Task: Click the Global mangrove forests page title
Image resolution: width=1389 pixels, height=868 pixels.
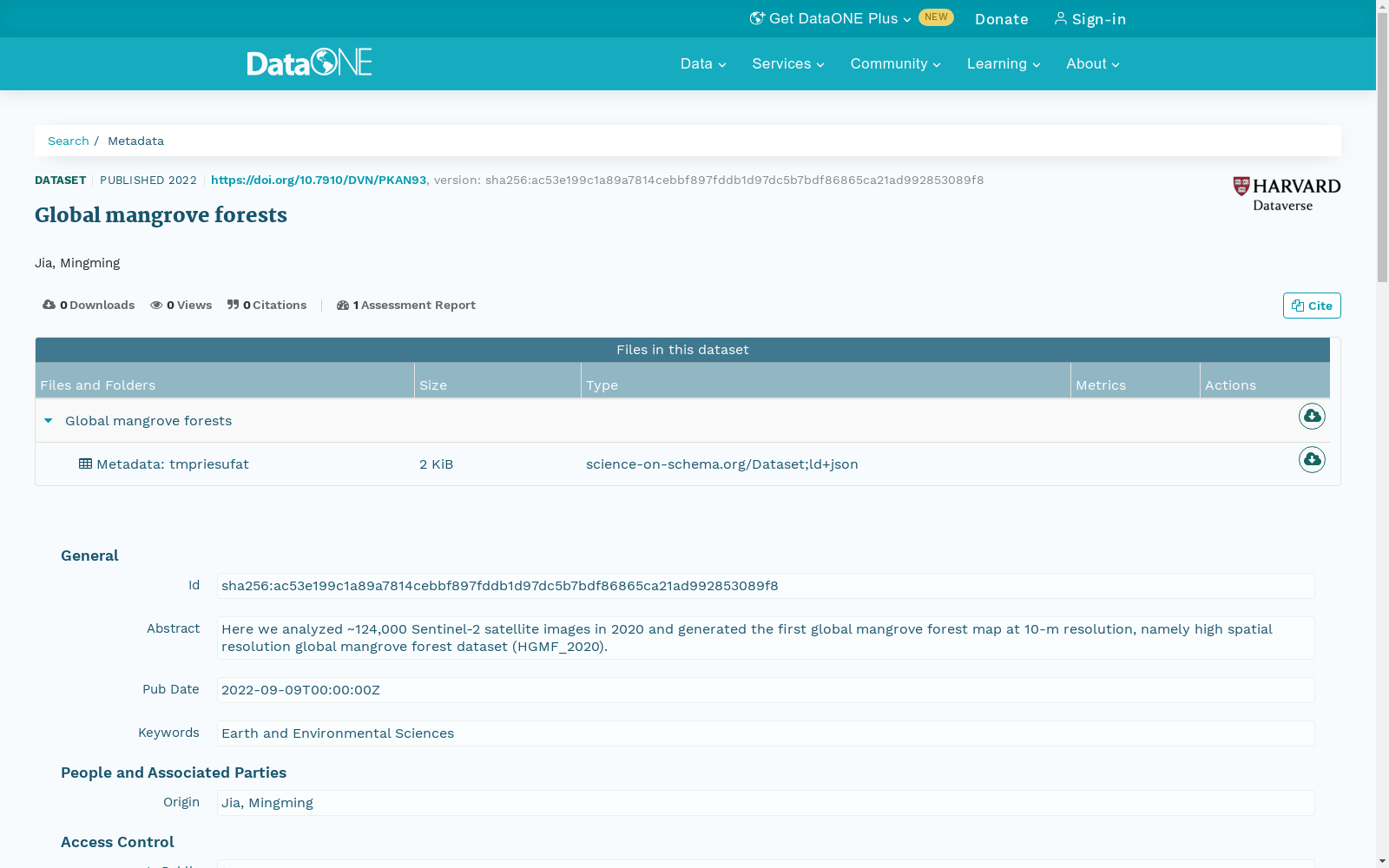Action: pos(161,215)
